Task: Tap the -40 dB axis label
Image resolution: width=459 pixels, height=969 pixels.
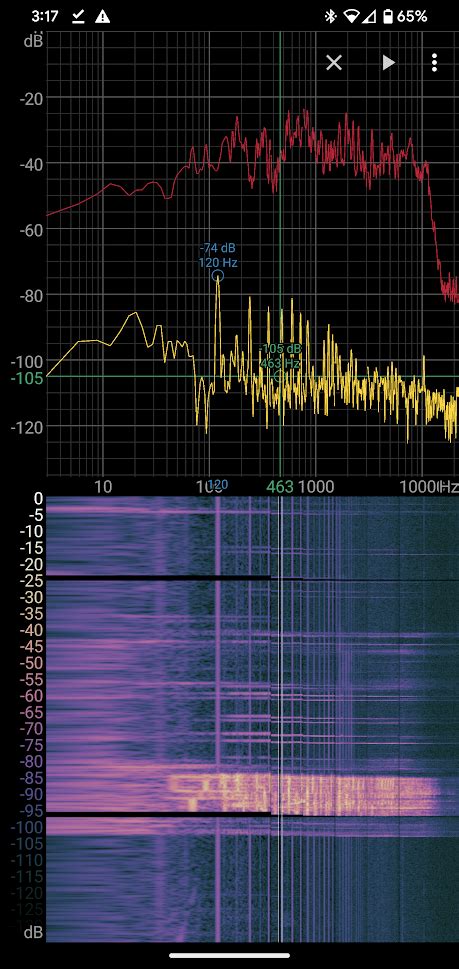Action: [31, 164]
